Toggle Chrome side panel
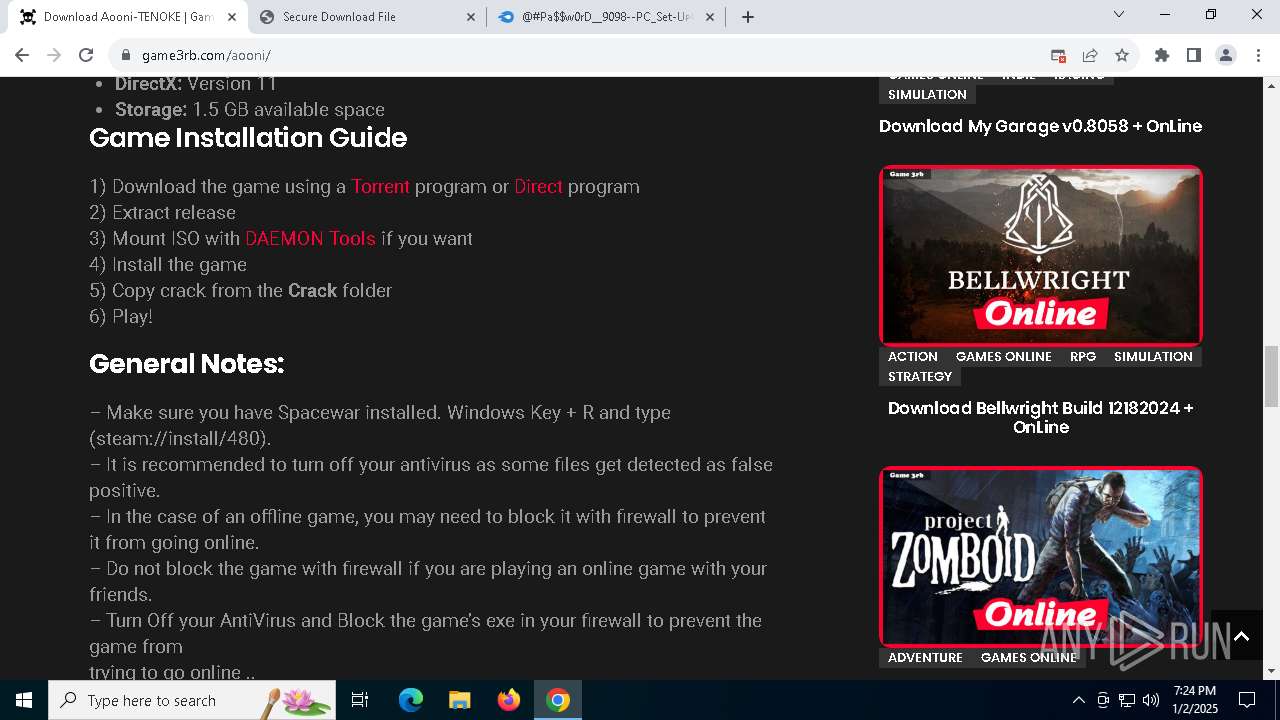The image size is (1280, 720). [x=1193, y=55]
